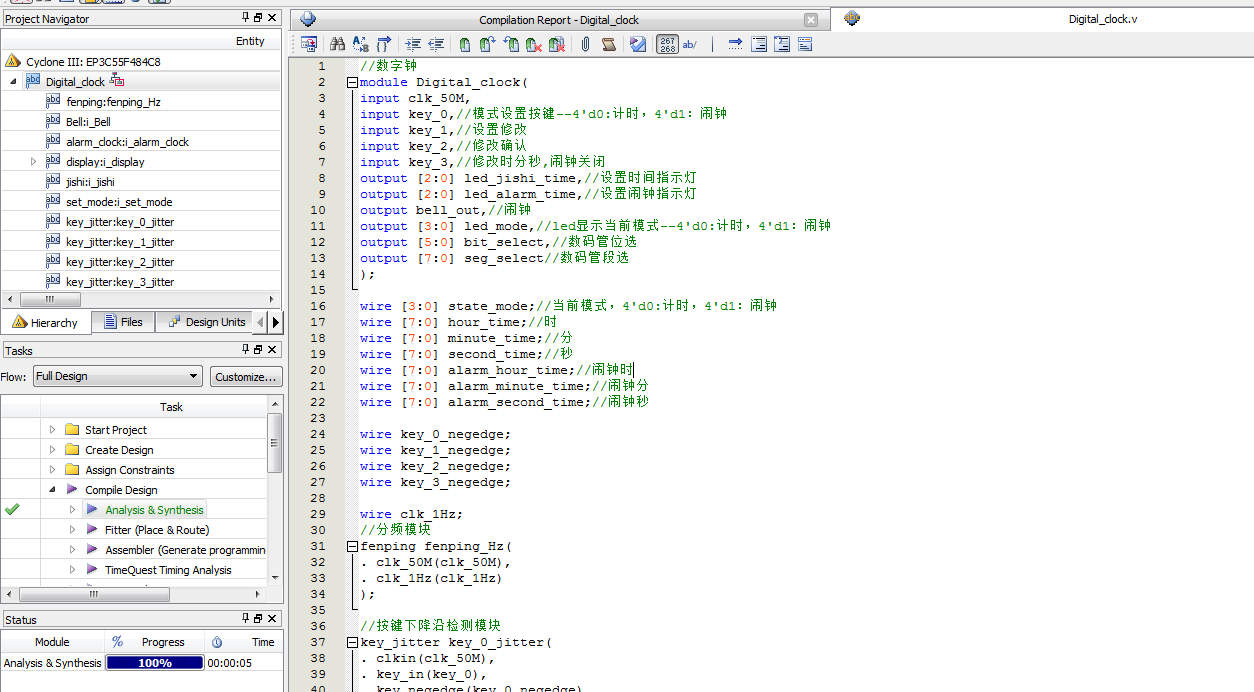Viewport: 1254px width, 692px height.
Task: Click the Find binoculars icon in editor toolbar
Action: [337, 44]
